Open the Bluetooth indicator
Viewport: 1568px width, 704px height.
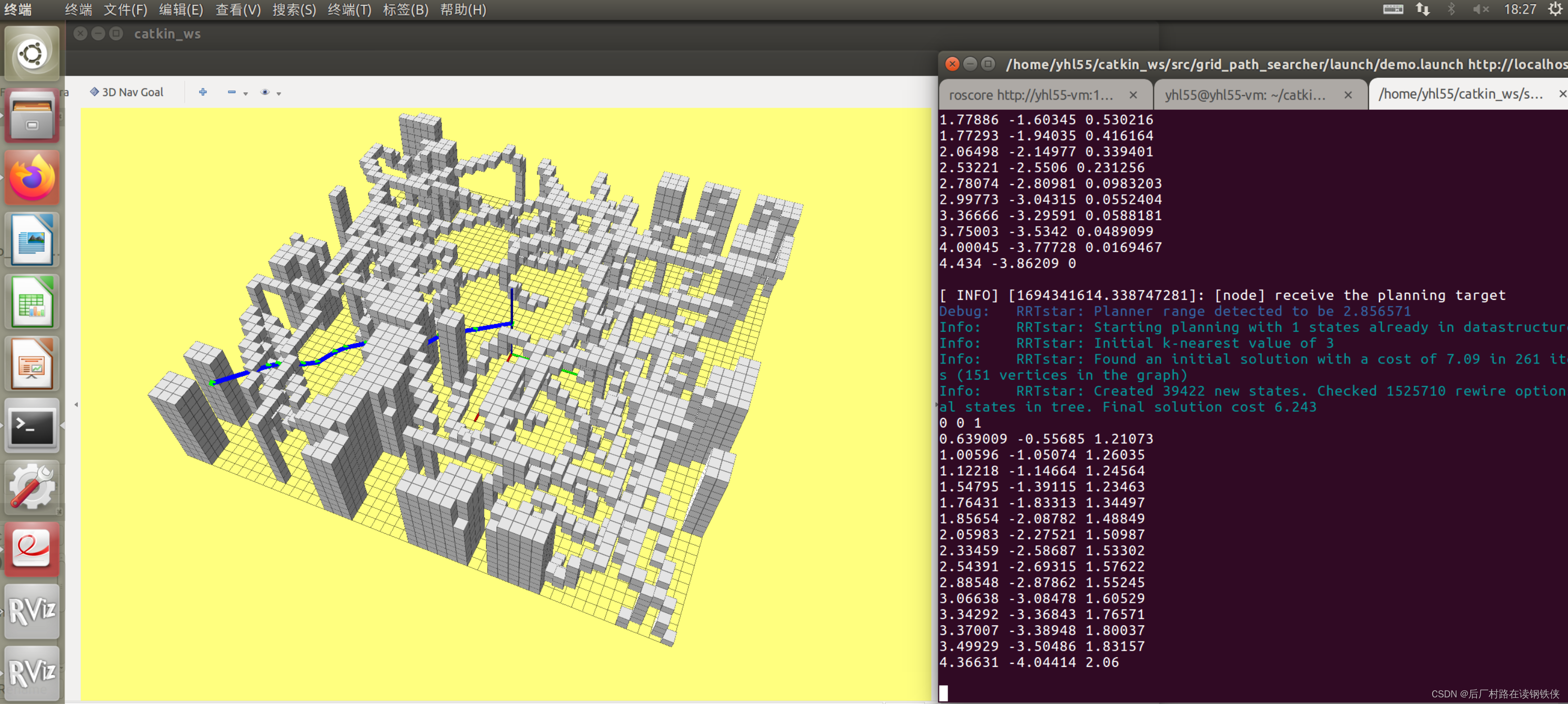click(x=1452, y=9)
